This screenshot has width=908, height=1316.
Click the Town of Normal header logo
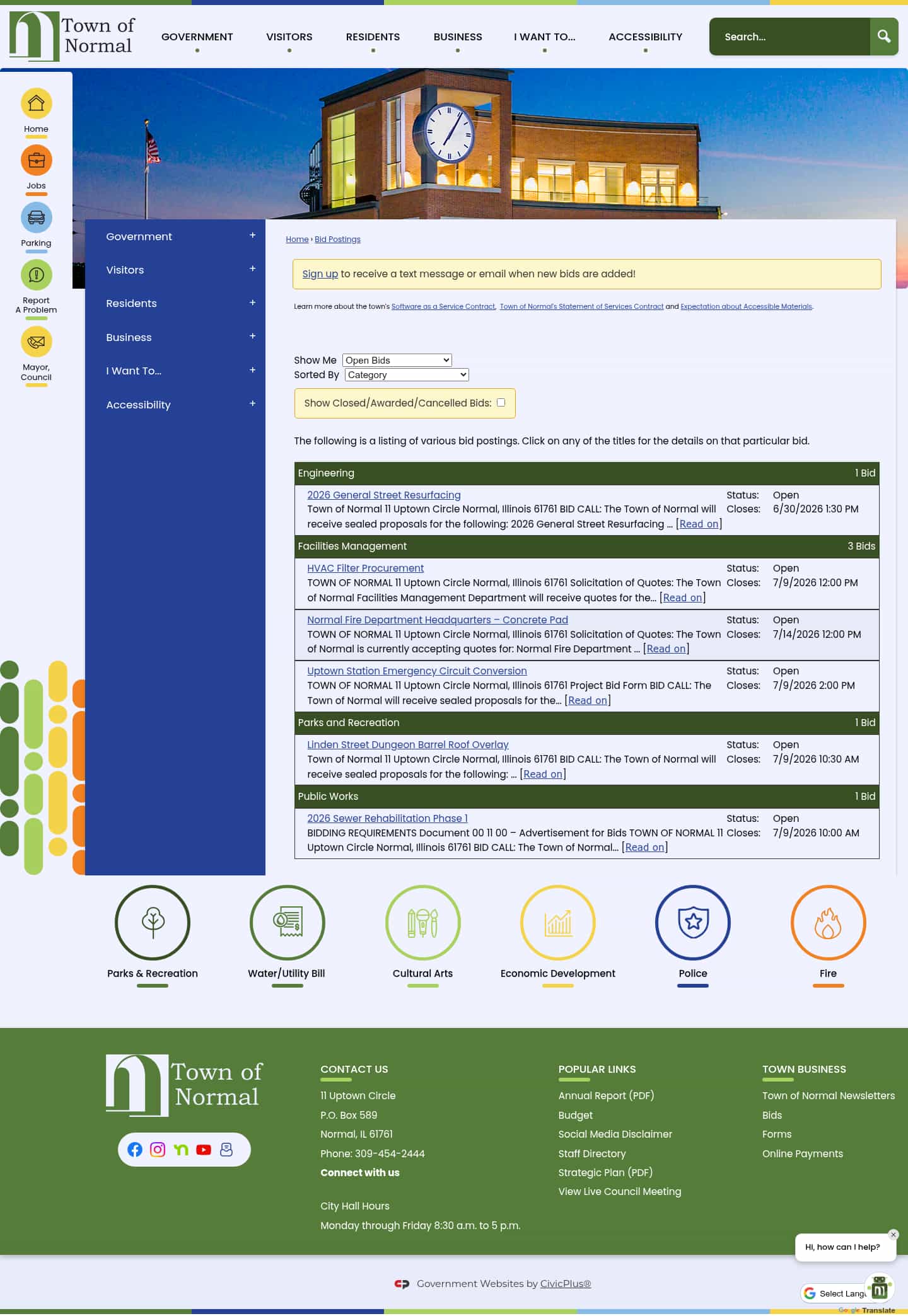click(x=71, y=36)
